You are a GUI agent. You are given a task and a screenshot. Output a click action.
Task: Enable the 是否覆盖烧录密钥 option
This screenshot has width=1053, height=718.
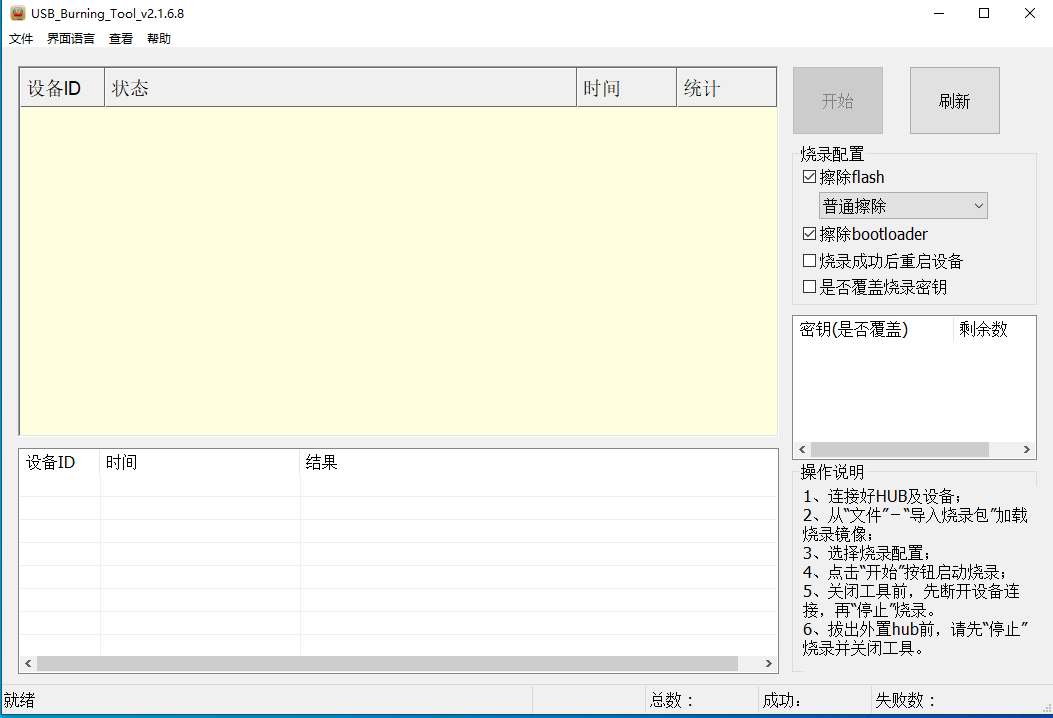[809, 287]
